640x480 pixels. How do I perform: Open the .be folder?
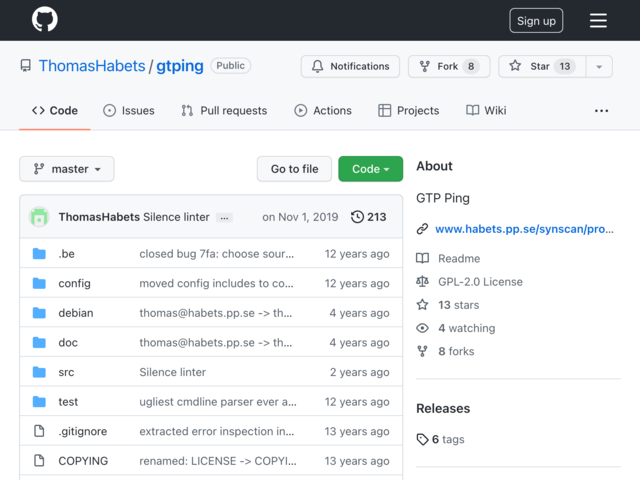67,253
